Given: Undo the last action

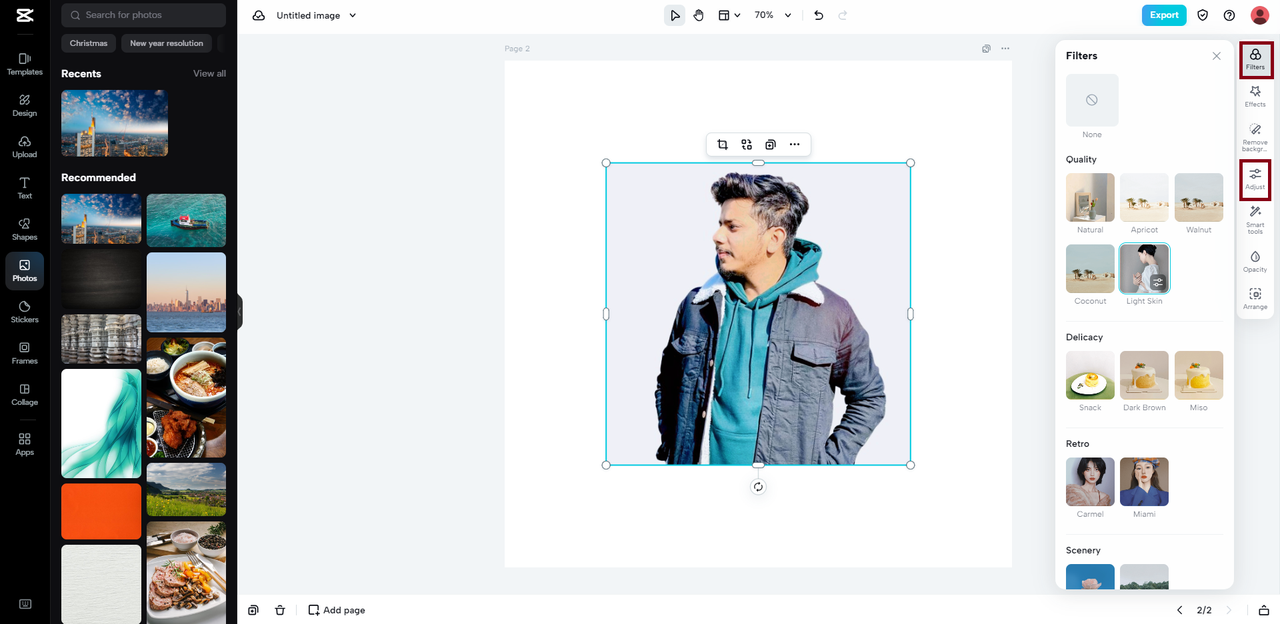Looking at the screenshot, I should pos(819,15).
